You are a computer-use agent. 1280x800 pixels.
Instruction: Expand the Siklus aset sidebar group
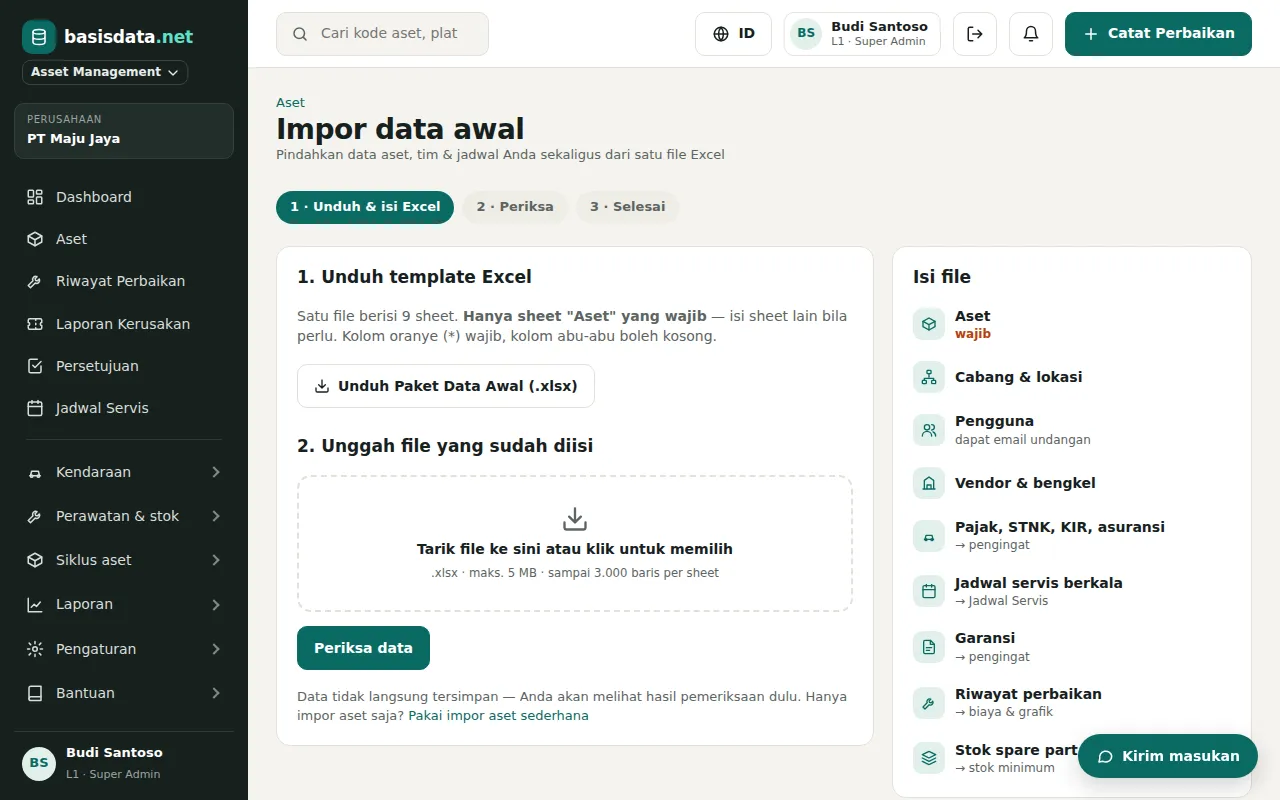click(x=124, y=560)
